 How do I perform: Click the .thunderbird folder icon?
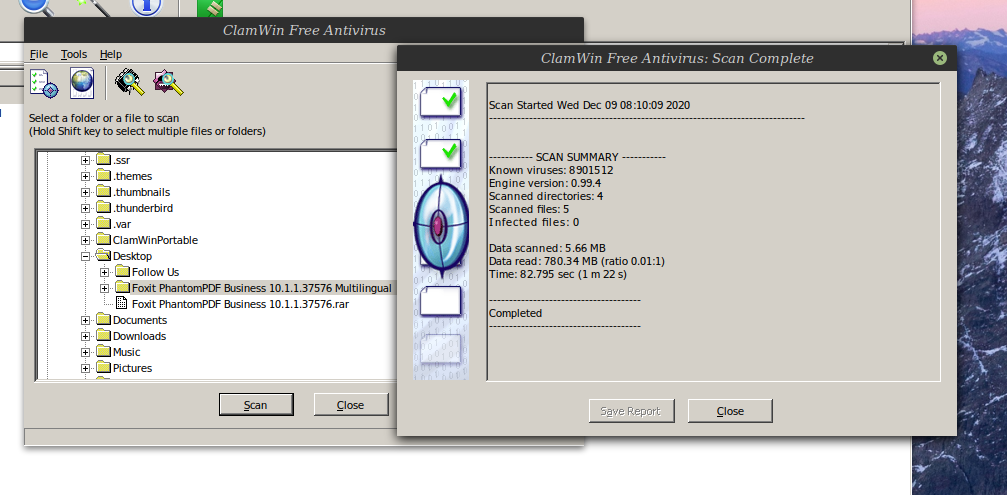point(103,207)
